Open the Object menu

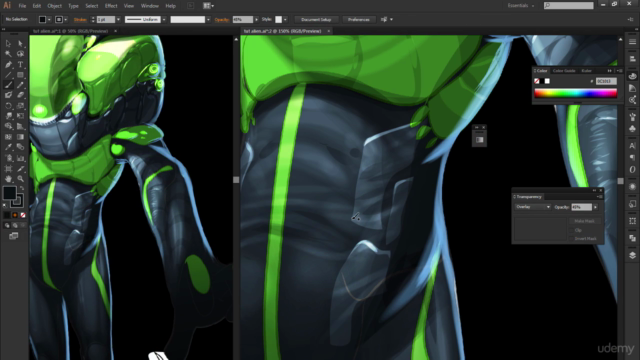(x=54, y=6)
